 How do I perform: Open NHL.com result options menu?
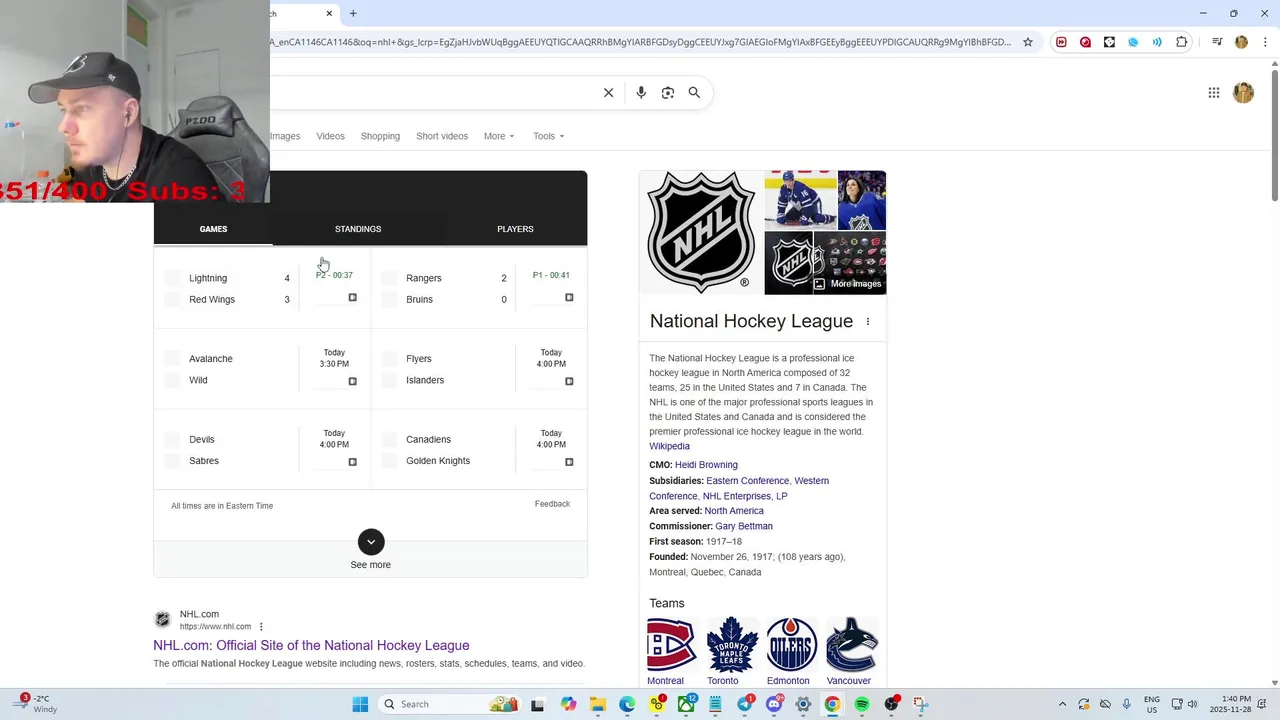click(x=261, y=627)
